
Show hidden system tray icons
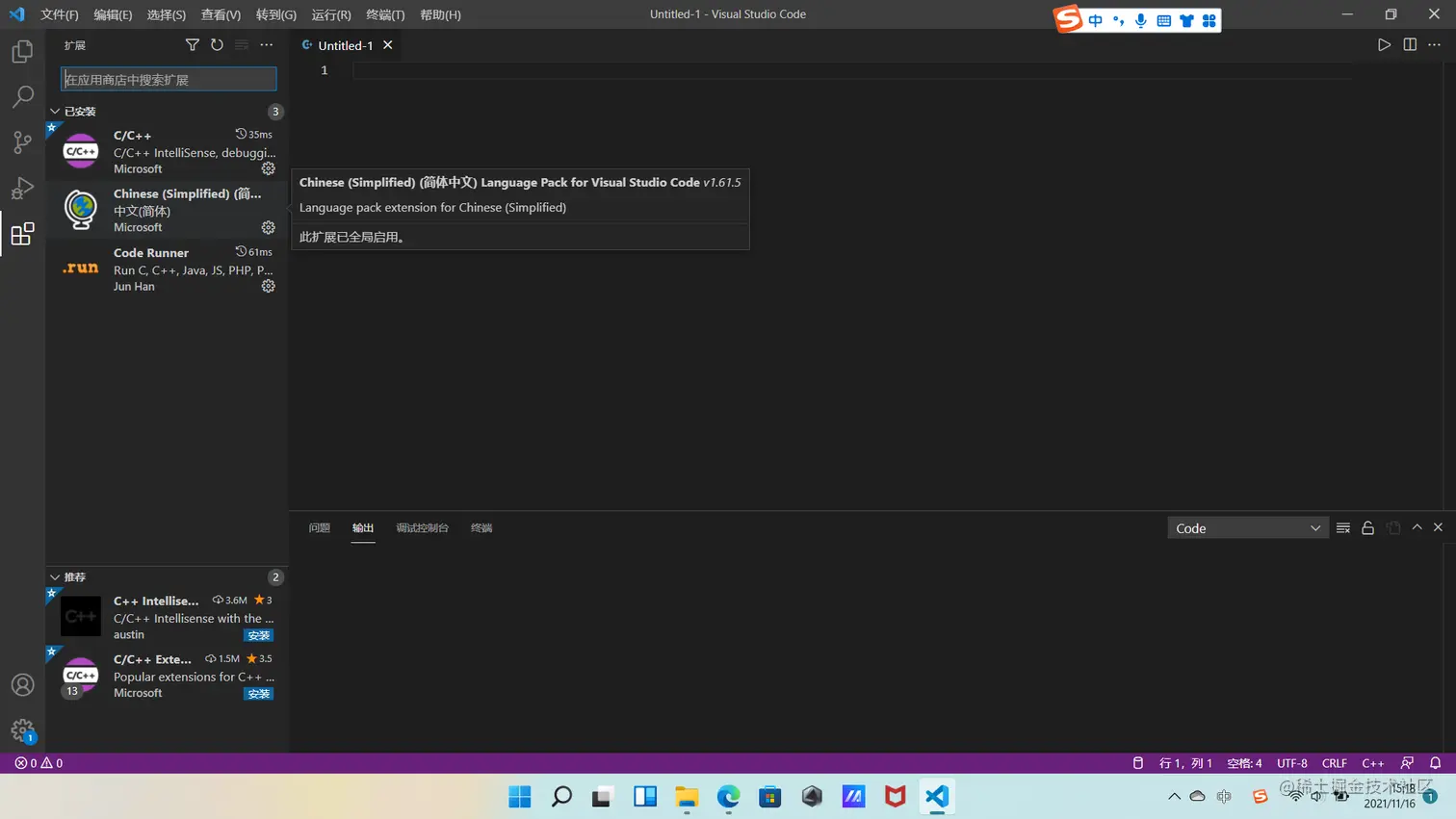1174,796
